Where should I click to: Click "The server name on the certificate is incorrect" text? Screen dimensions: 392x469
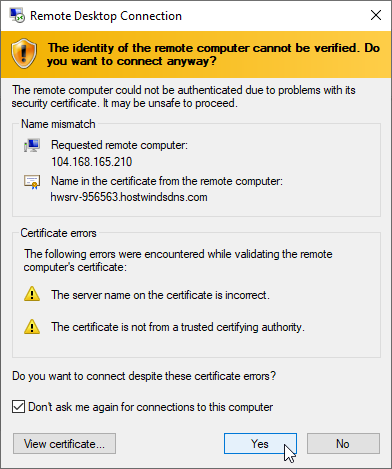point(160,295)
